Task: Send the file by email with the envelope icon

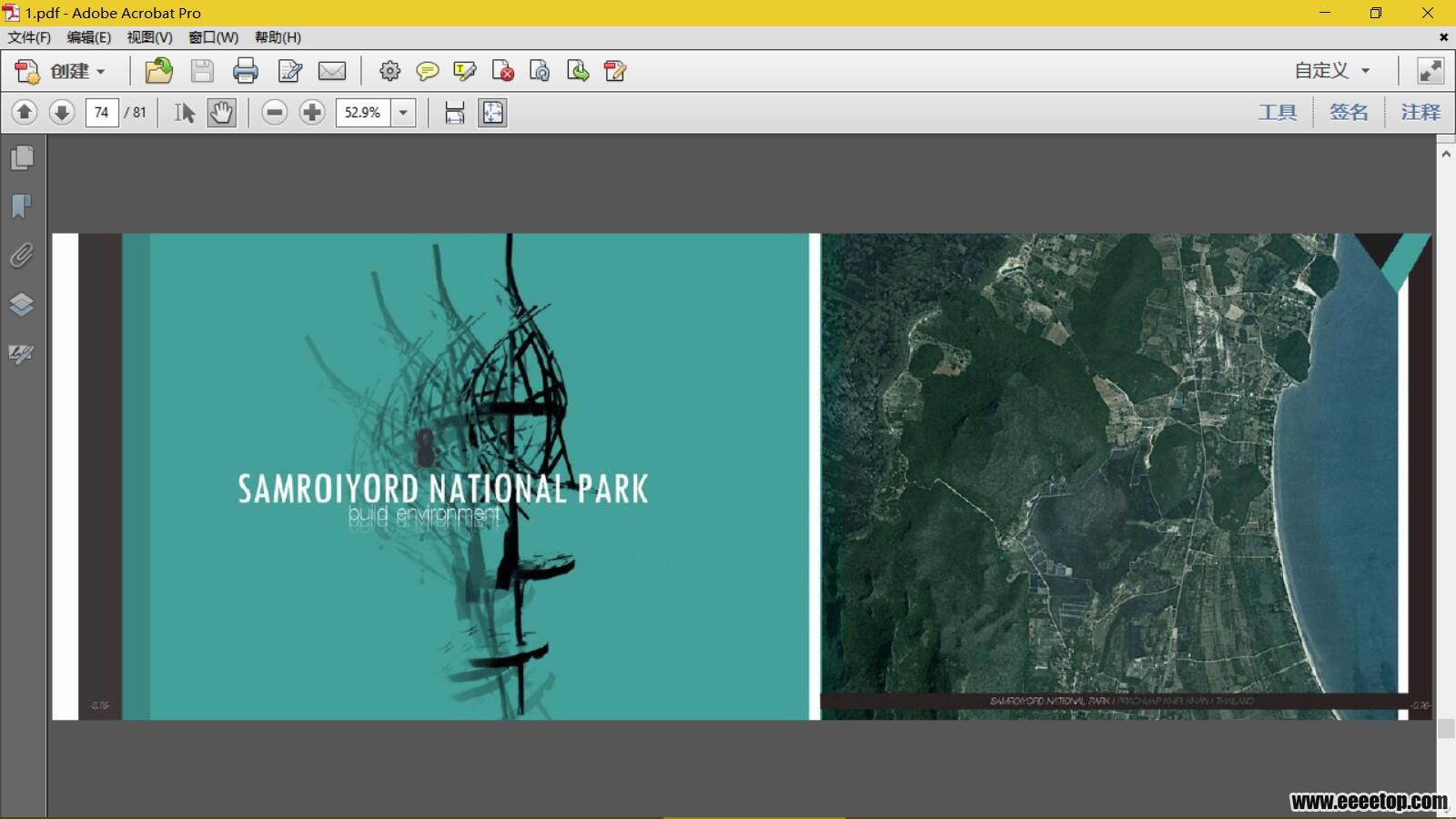Action: click(332, 71)
